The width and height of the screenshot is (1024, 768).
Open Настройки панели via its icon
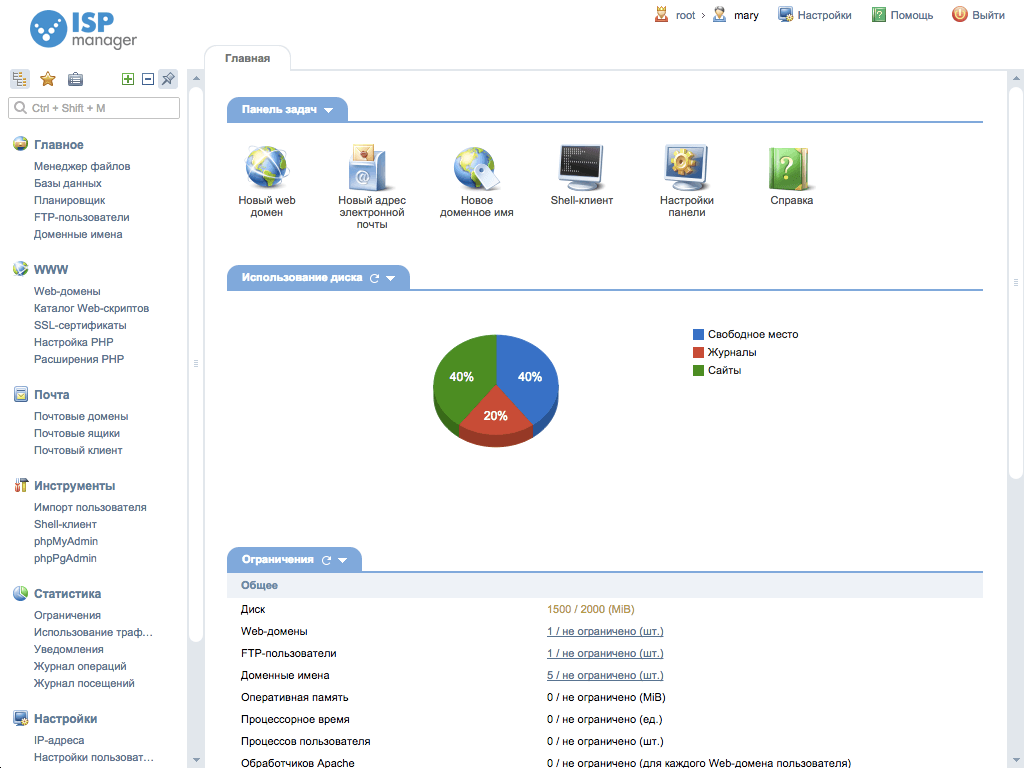(x=685, y=165)
